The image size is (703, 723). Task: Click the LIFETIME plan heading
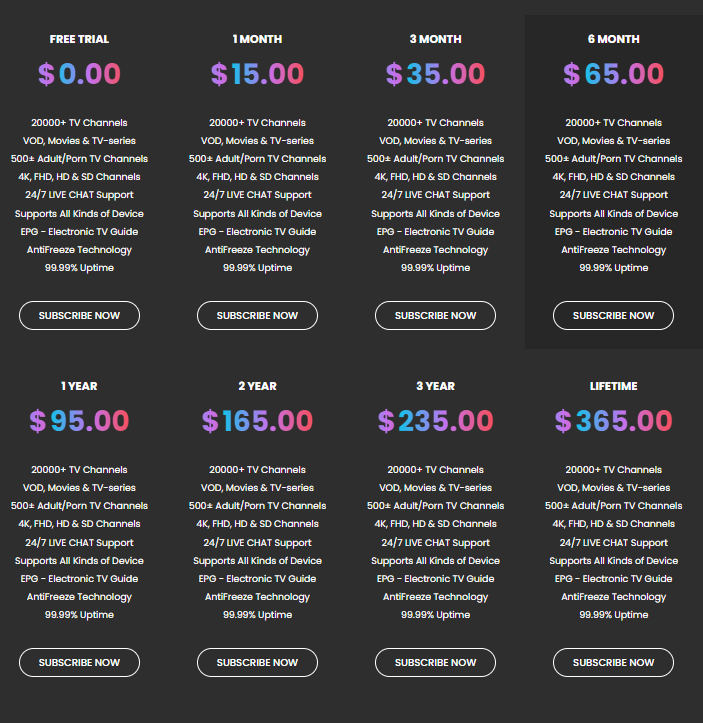tap(613, 386)
